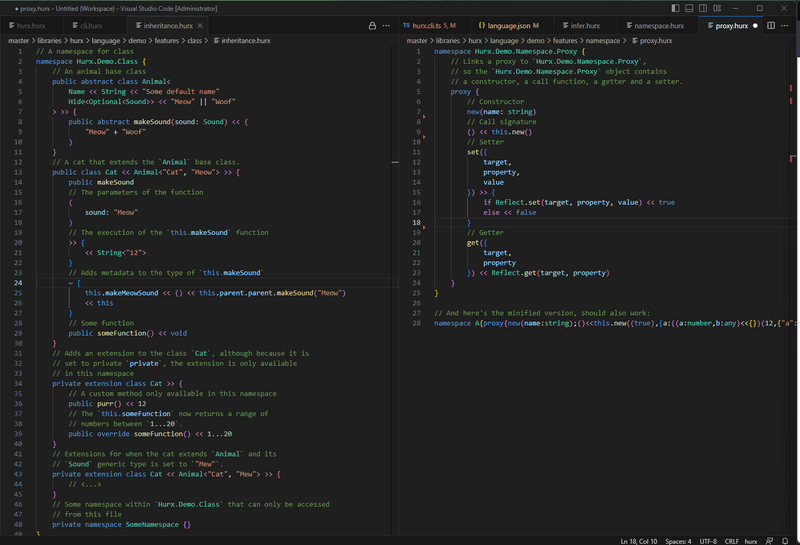Image resolution: width=800 pixels, height=545 pixels.
Task: Open right breadcrumb 'namespace' dropdown
Action: pyautogui.click(x=603, y=41)
